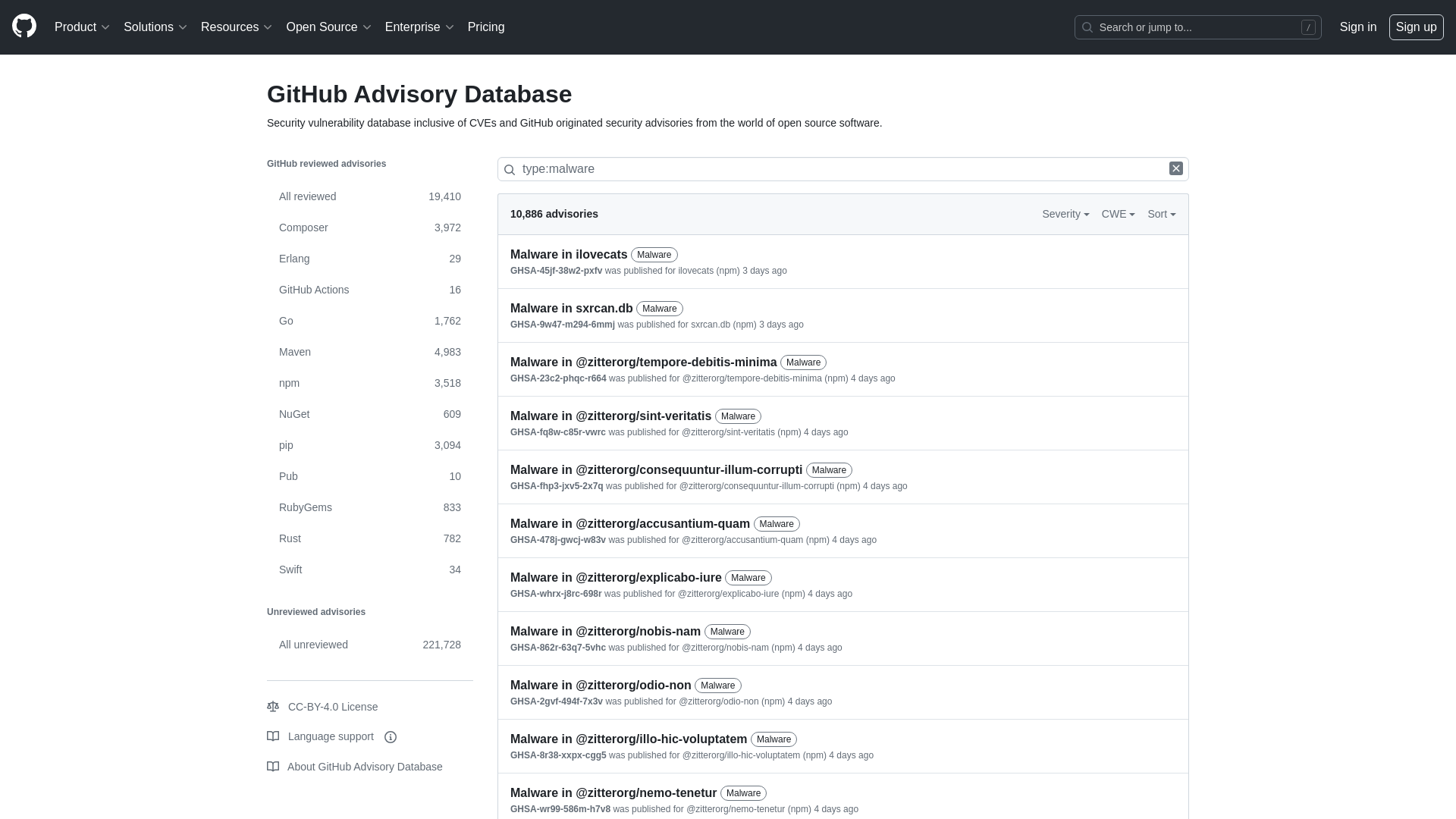This screenshot has height=819, width=1456.
Task: Click the Malware badge next to nobis-nam
Action: pyautogui.click(x=727, y=632)
